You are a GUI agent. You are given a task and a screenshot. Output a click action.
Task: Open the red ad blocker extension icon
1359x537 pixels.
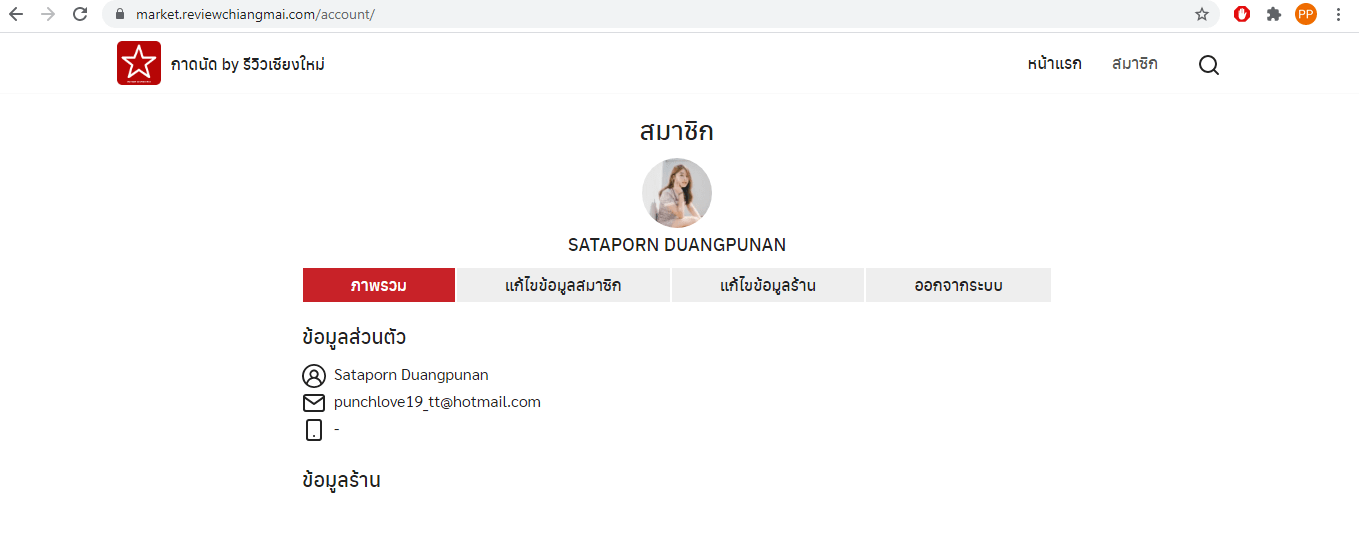1242,14
